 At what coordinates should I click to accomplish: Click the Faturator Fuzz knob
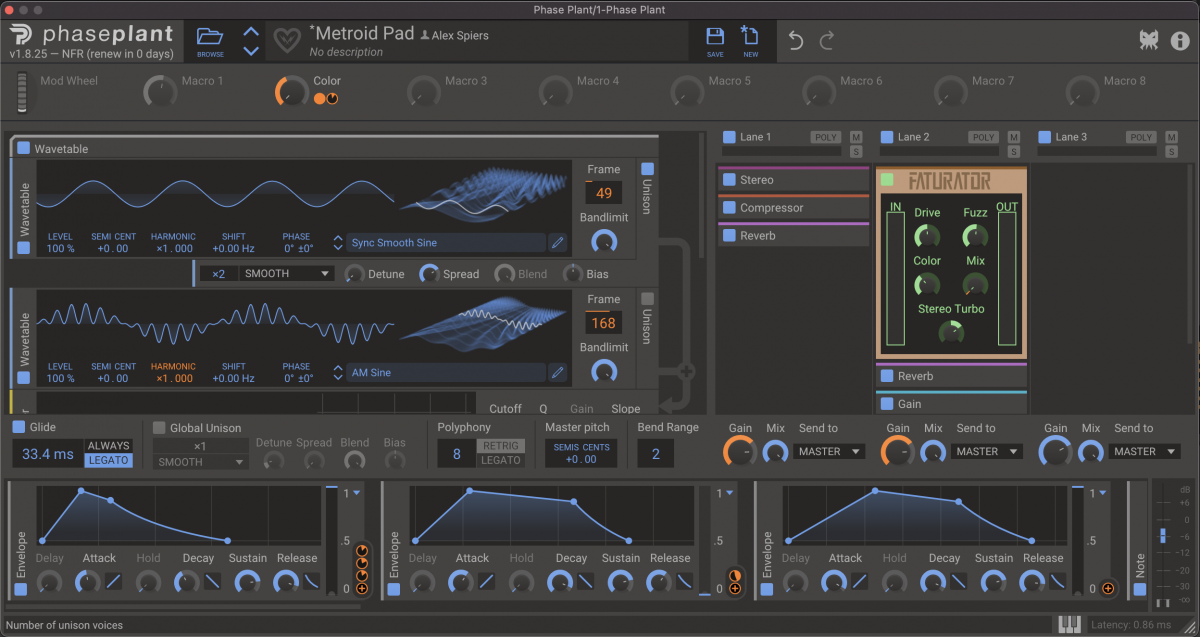[x=975, y=237]
